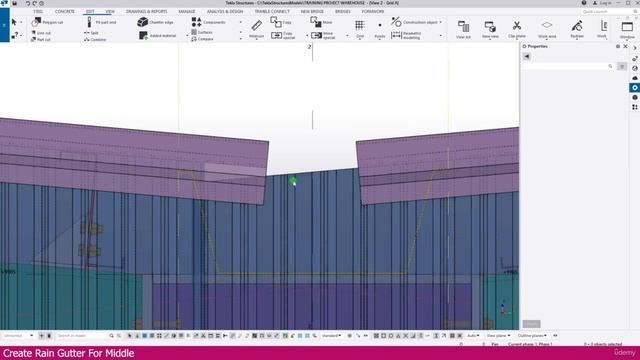Image resolution: width=640 pixels, height=360 pixels.
Task: Click the selection arrow tool
Action: point(14,22)
